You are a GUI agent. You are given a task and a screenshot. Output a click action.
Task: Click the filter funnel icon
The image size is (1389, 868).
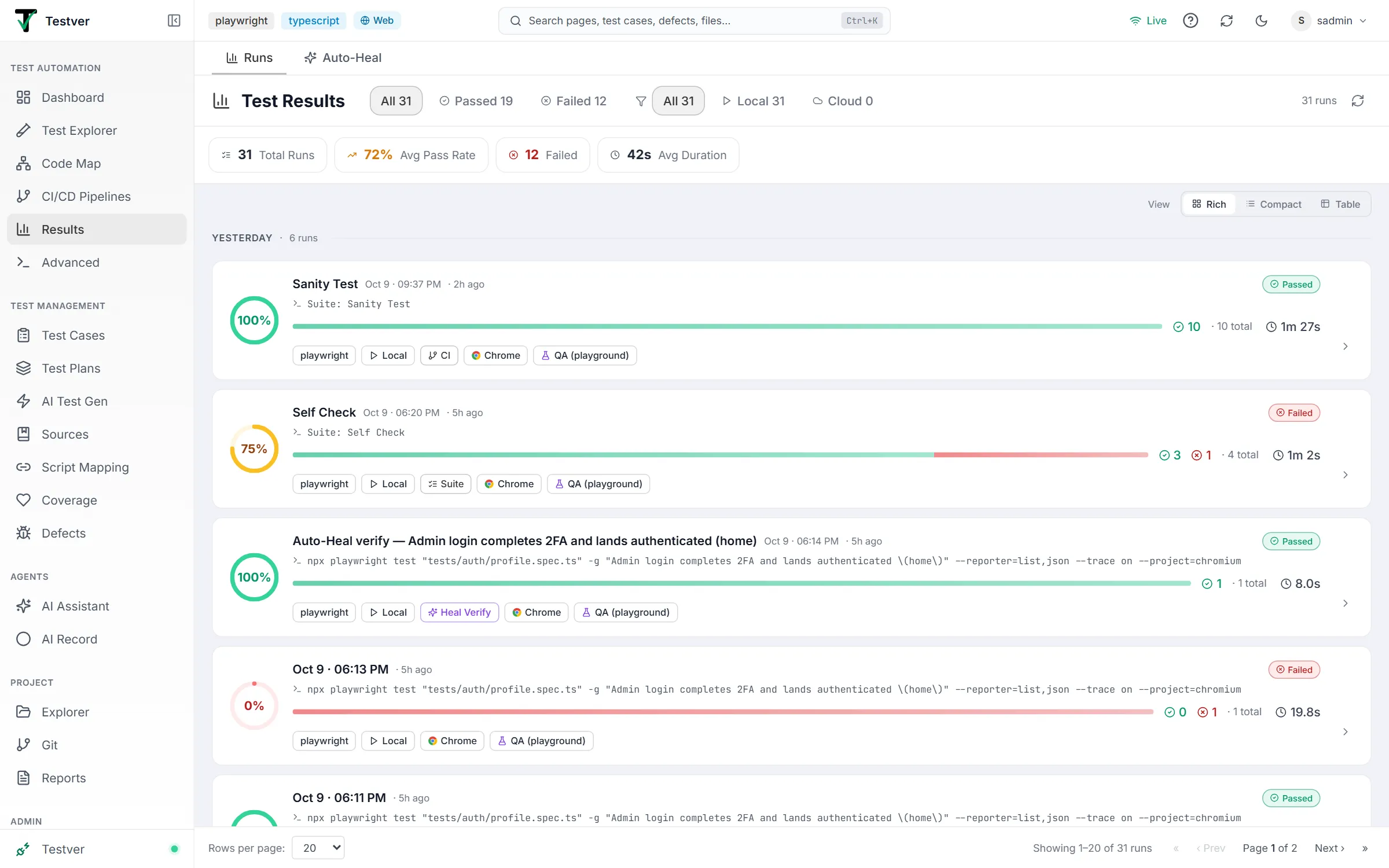click(641, 101)
